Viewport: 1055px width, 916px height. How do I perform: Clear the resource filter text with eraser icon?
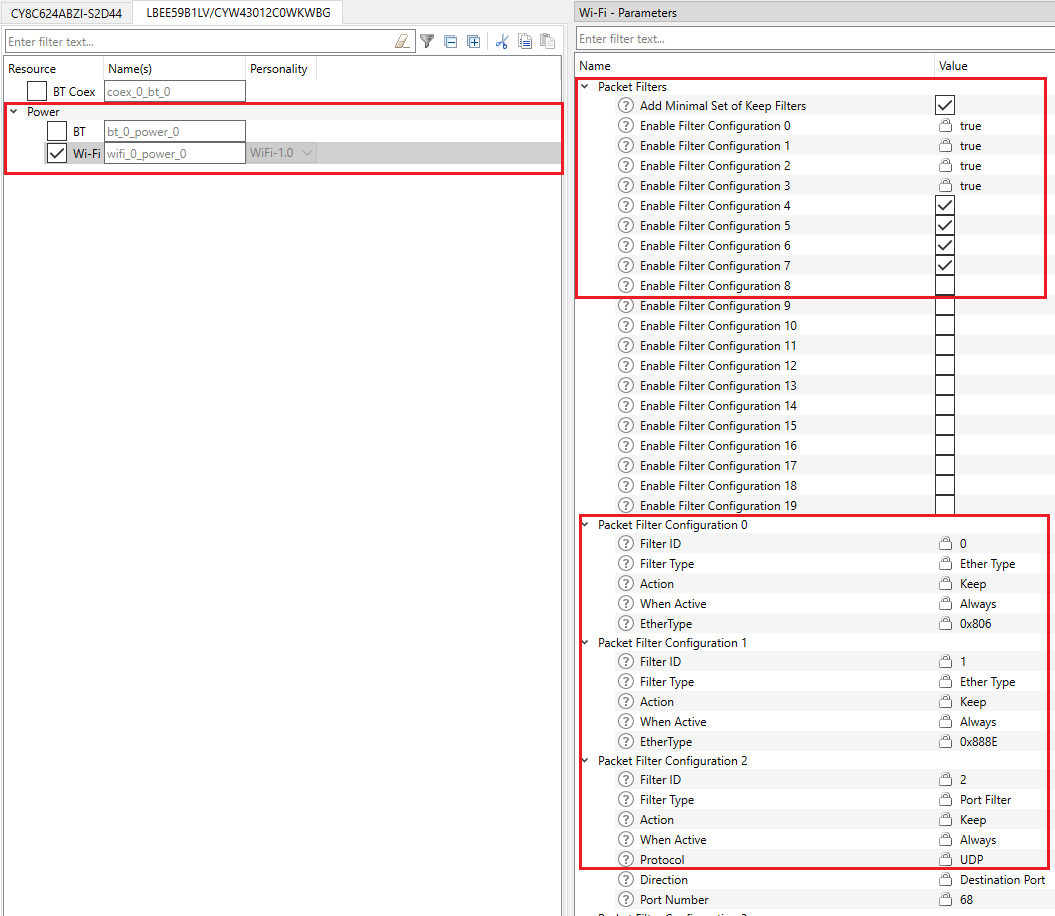(402, 42)
